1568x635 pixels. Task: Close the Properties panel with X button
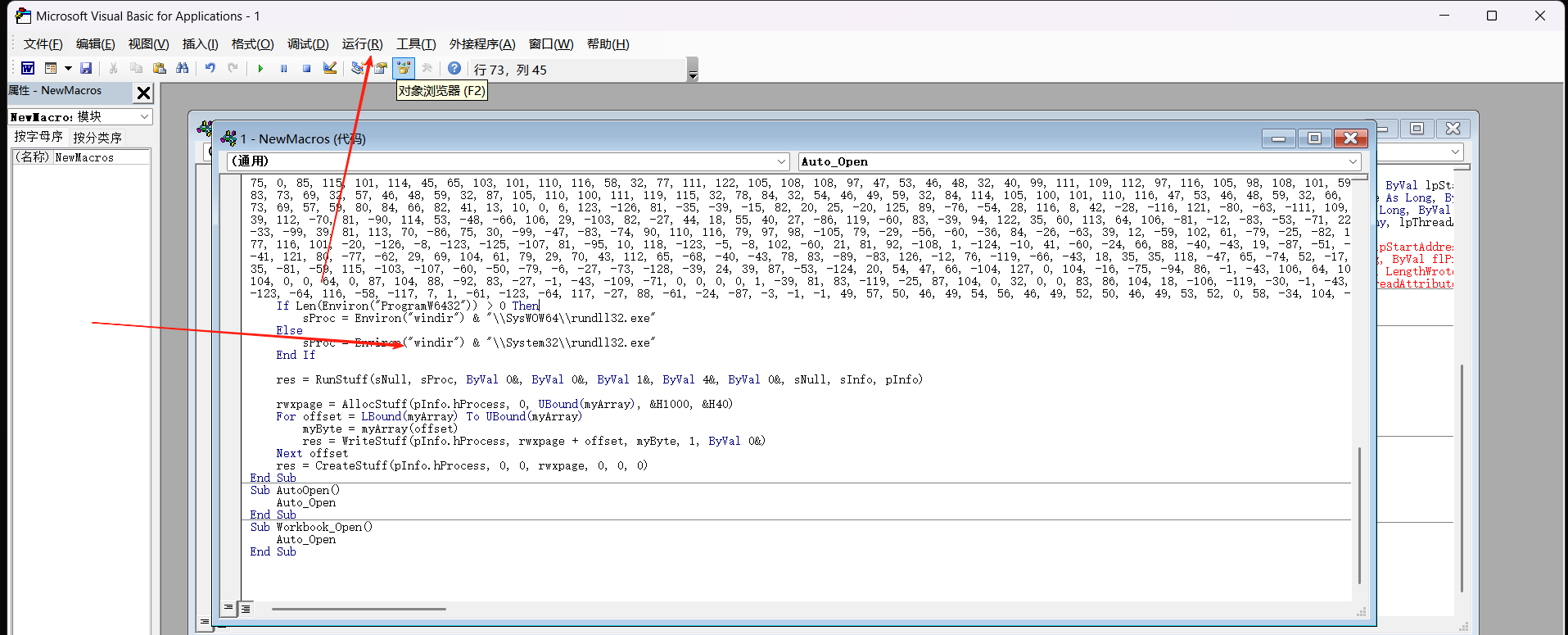(x=143, y=93)
